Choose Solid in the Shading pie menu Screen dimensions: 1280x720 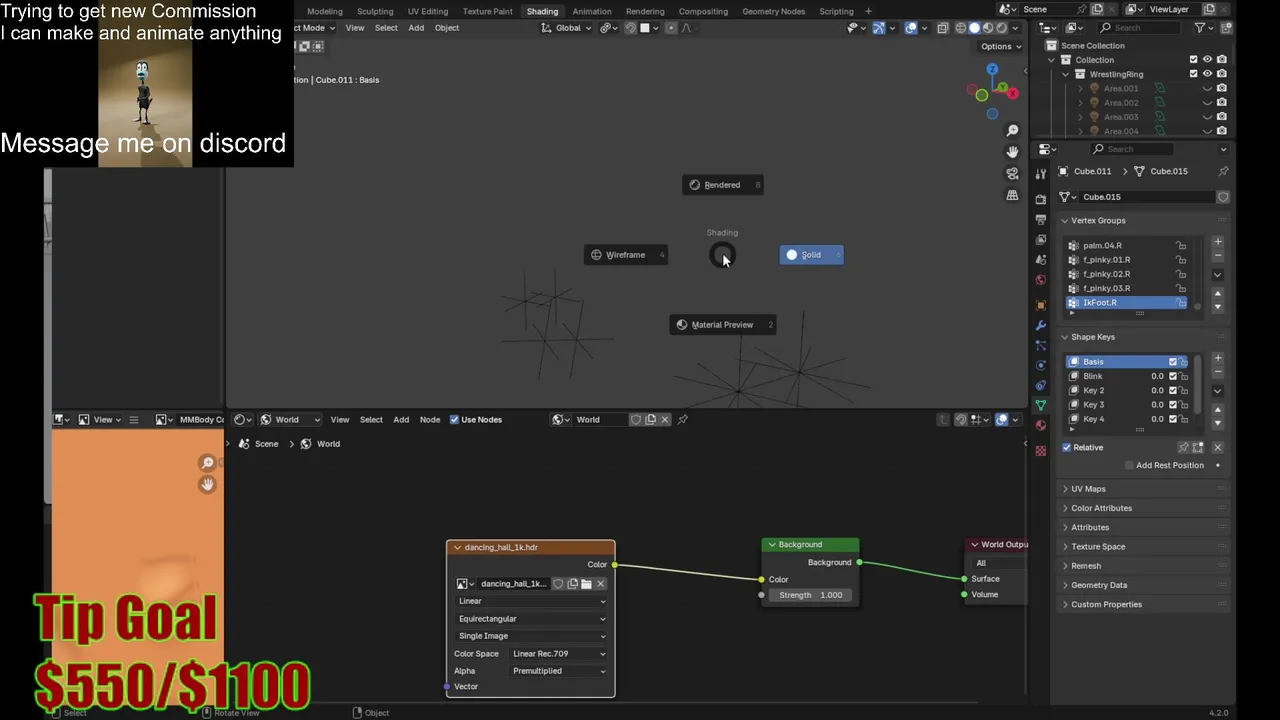[x=811, y=255]
